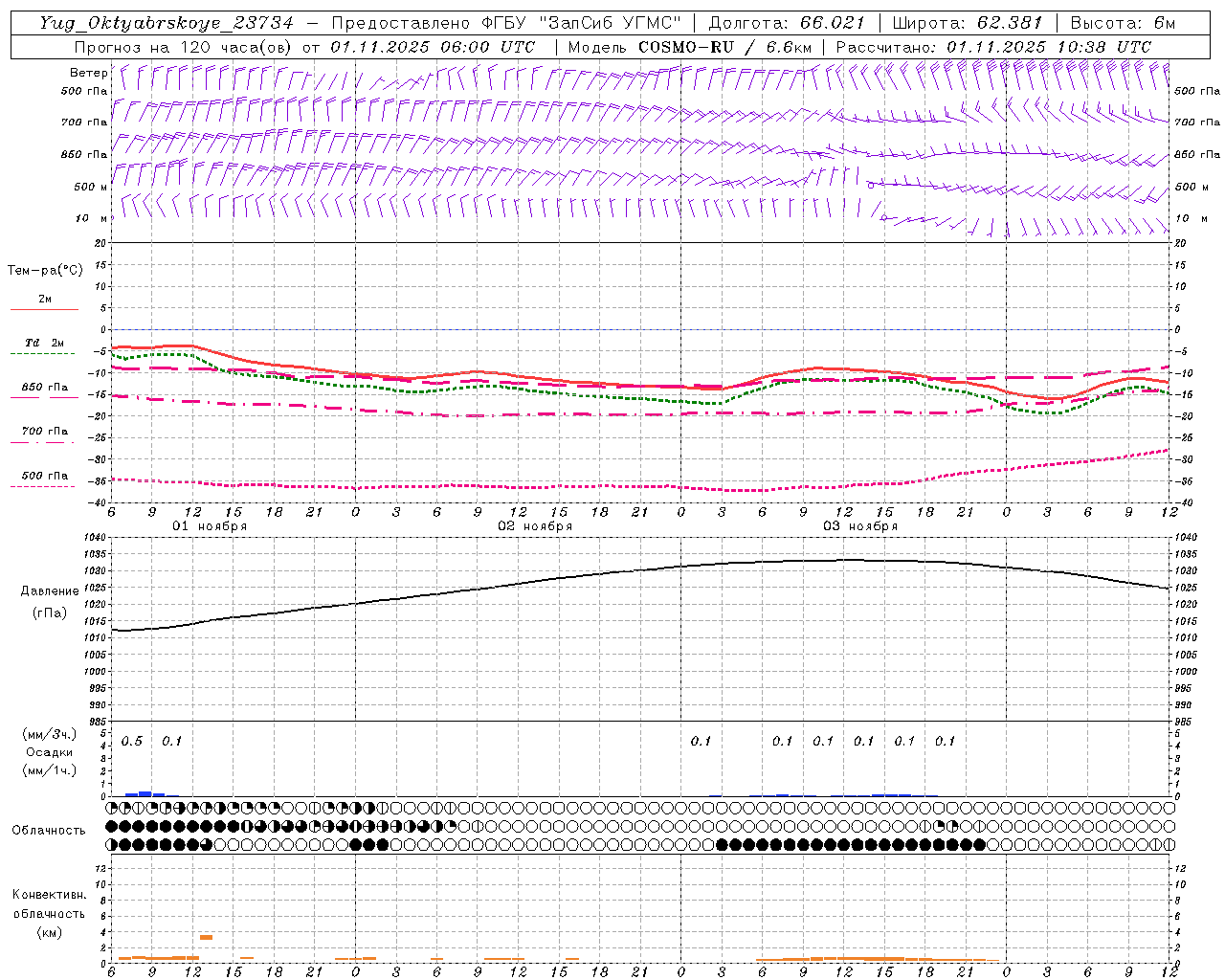
Task: Click the Облачность cloud cover label
Action: (x=48, y=830)
